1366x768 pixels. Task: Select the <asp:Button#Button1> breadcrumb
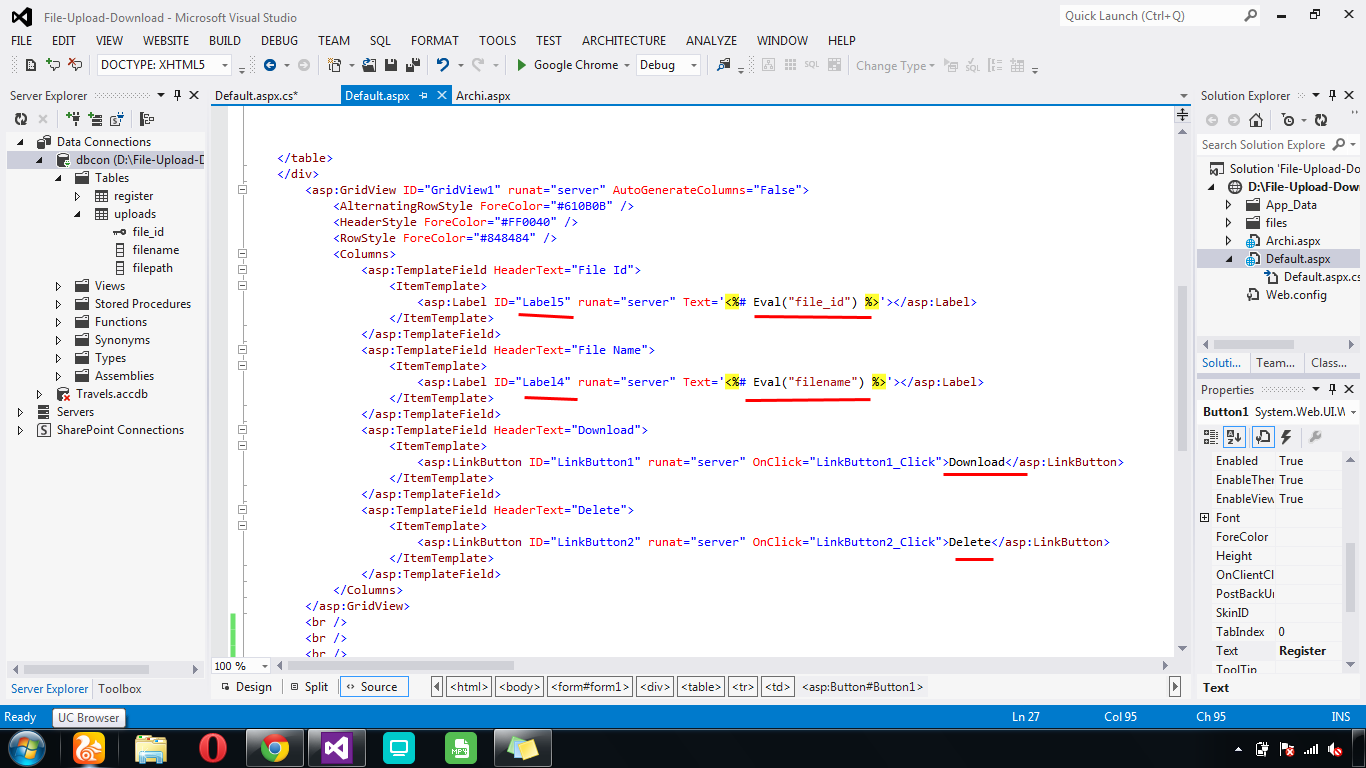click(864, 687)
